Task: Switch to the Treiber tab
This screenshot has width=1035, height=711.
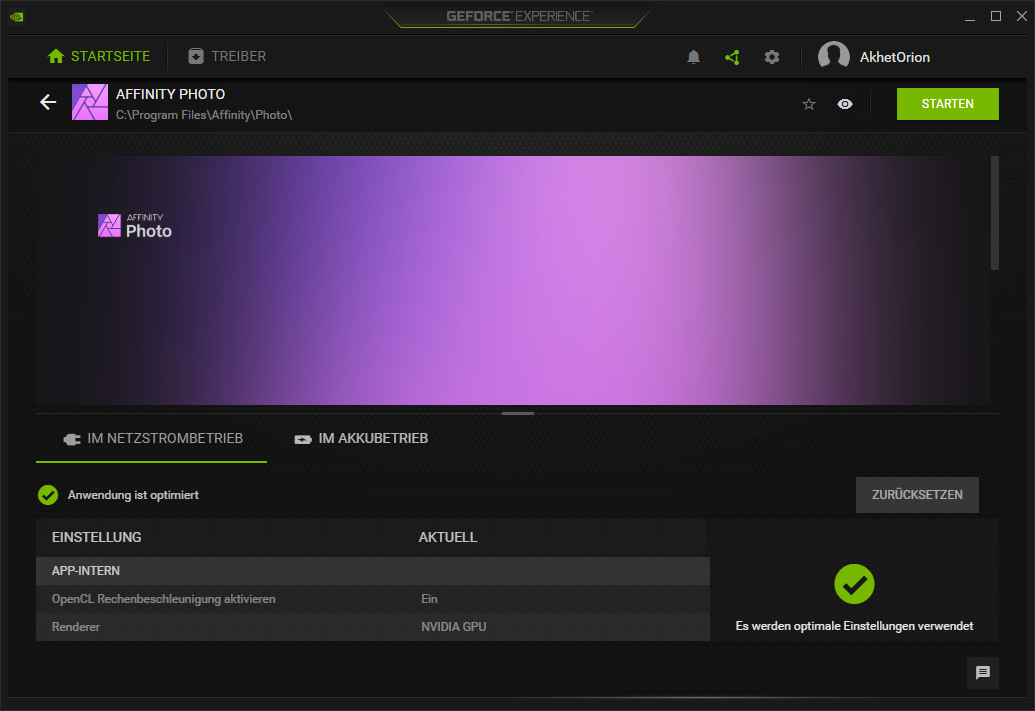Action: click(x=227, y=56)
